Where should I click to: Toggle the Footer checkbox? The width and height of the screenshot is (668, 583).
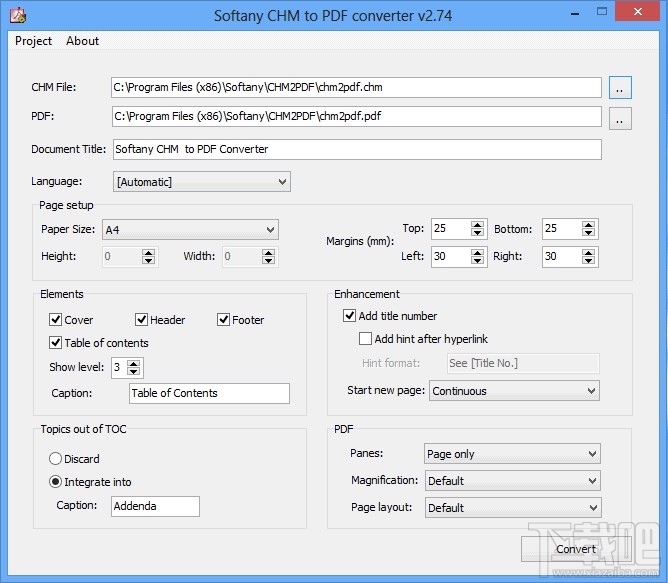(x=223, y=319)
